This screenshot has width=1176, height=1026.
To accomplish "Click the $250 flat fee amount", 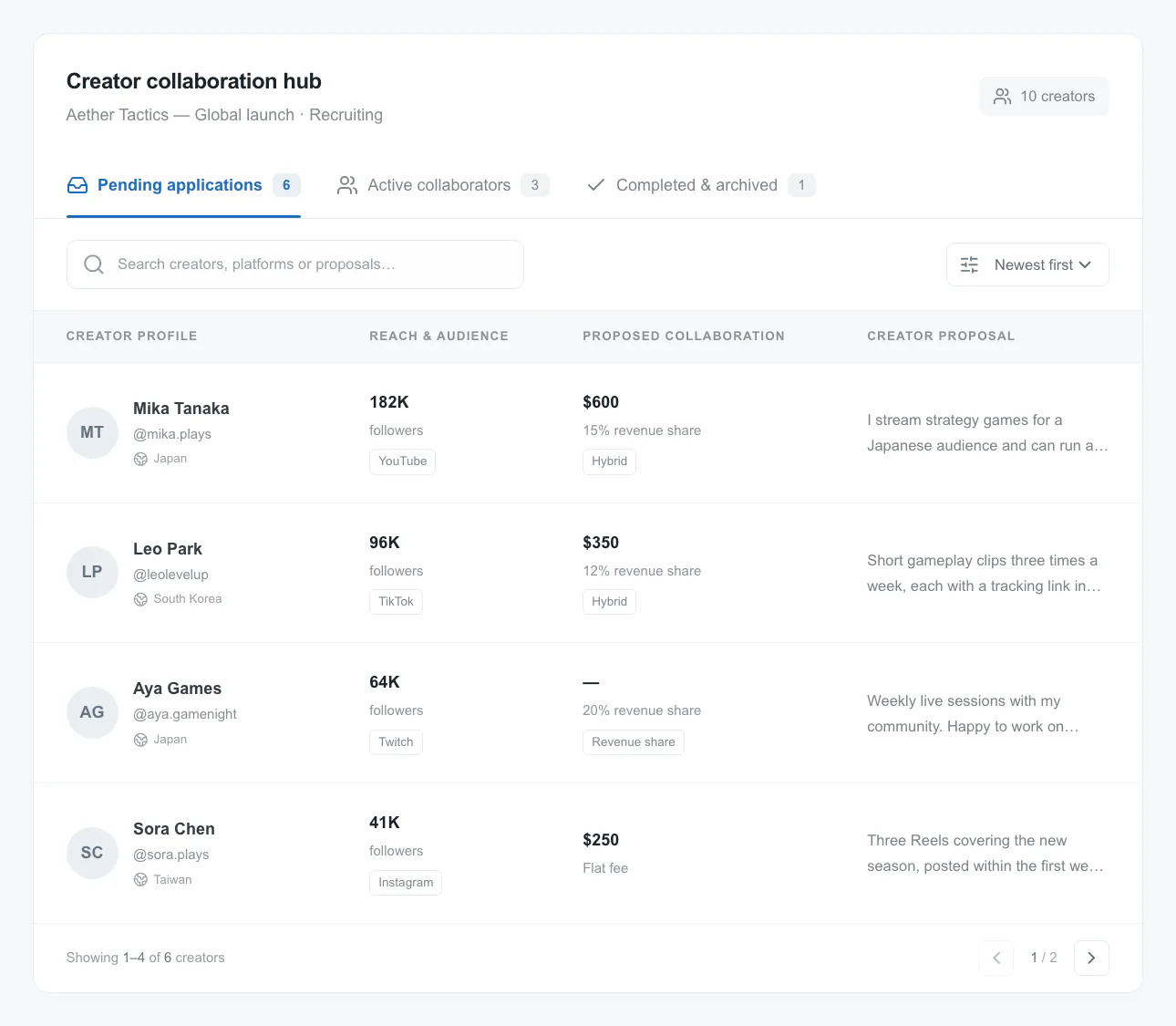I will point(601,840).
